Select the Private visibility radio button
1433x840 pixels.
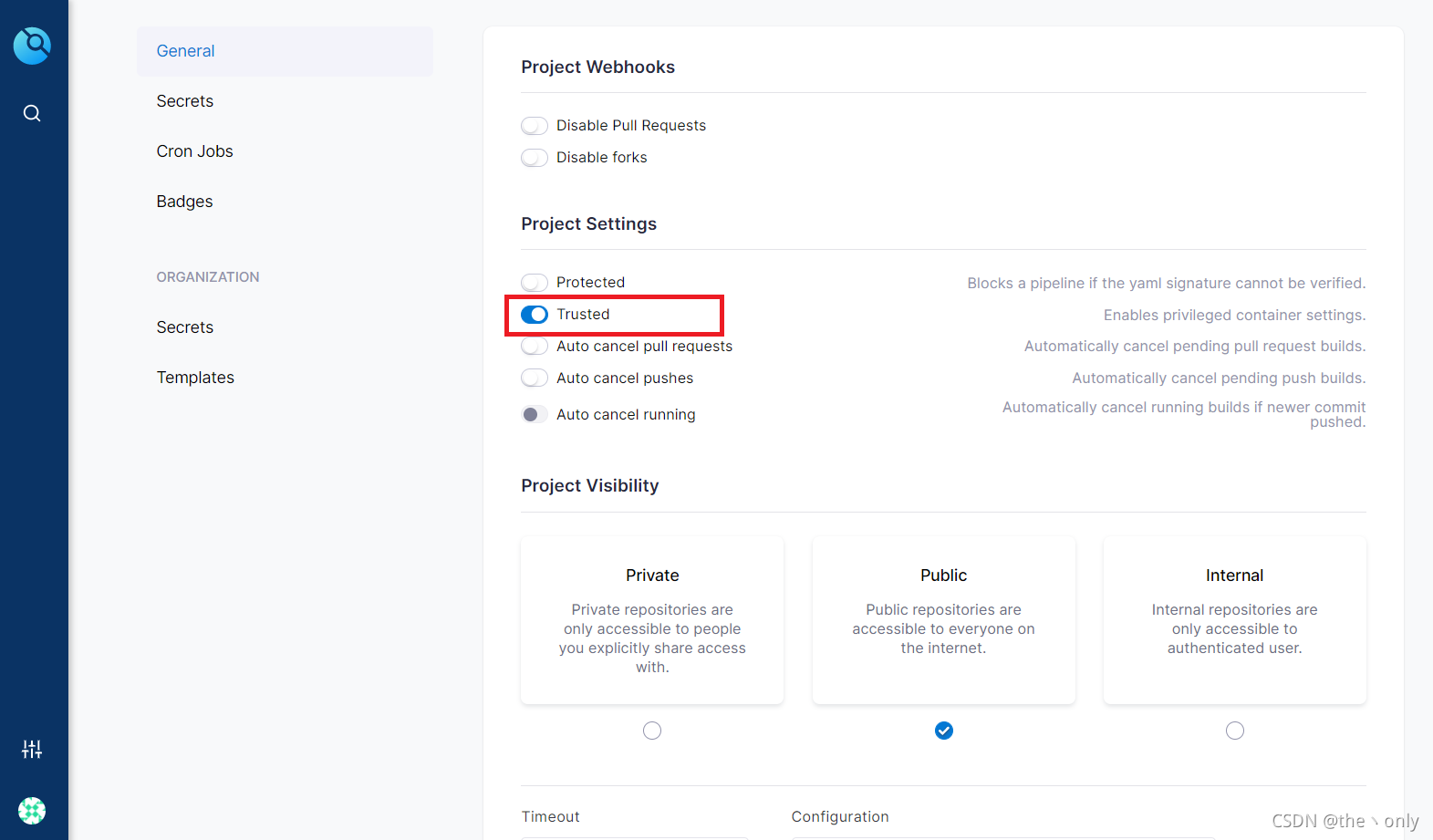(x=652, y=731)
